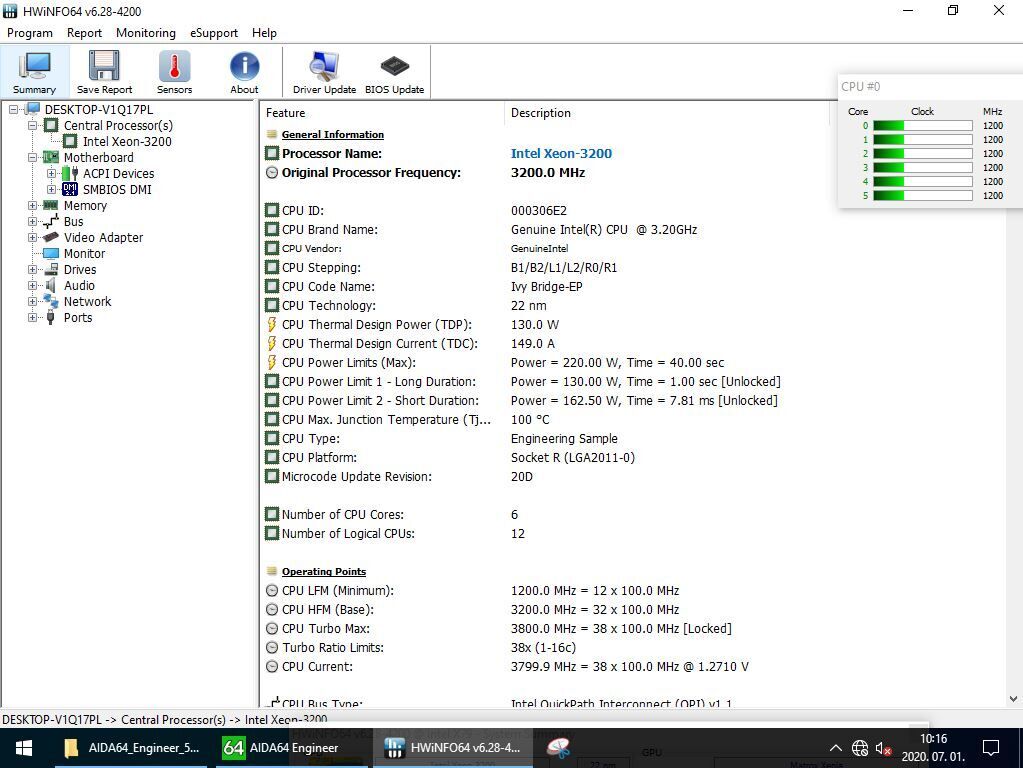Image resolution: width=1023 pixels, height=768 pixels.
Task: Click the Ports connector icon
Action: pyautogui.click(x=50, y=318)
